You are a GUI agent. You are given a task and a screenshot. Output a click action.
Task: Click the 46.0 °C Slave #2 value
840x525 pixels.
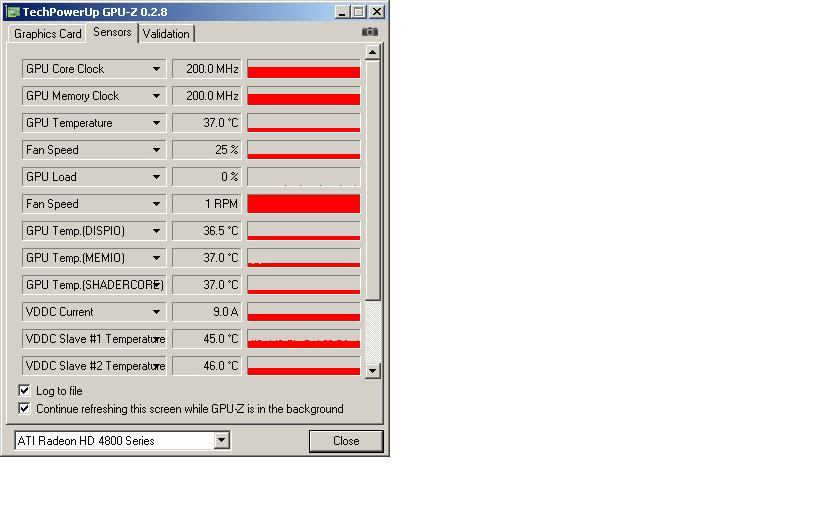pyautogui.click(x=207, y=366)
